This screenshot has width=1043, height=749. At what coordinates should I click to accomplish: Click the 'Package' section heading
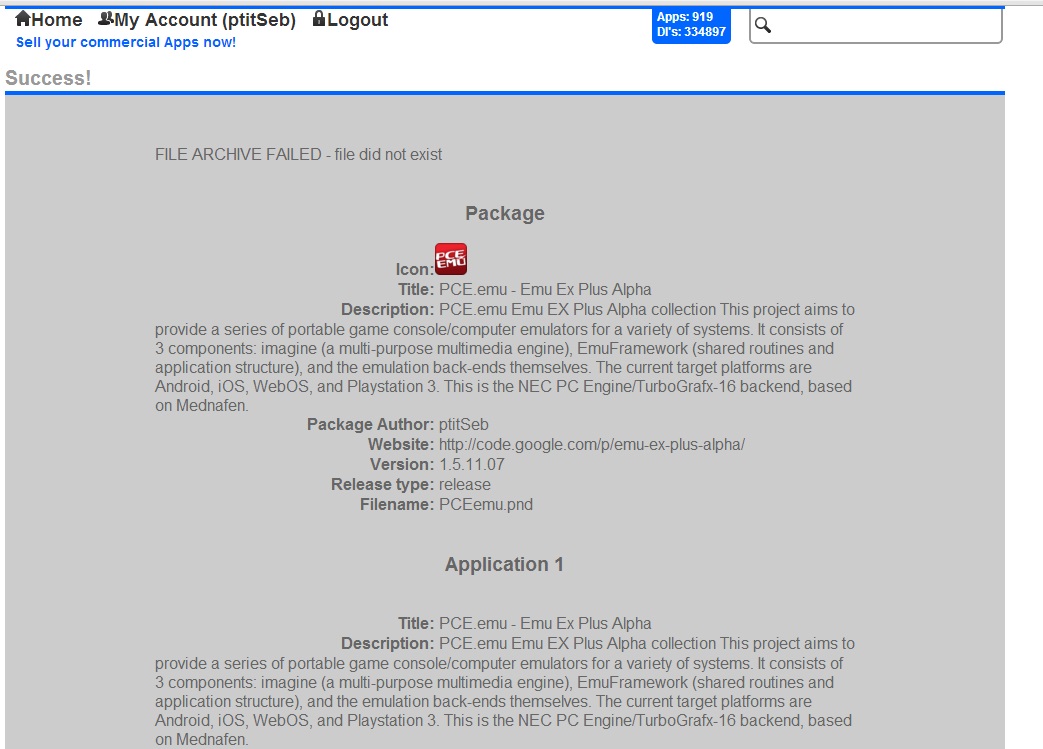(504, 213)
